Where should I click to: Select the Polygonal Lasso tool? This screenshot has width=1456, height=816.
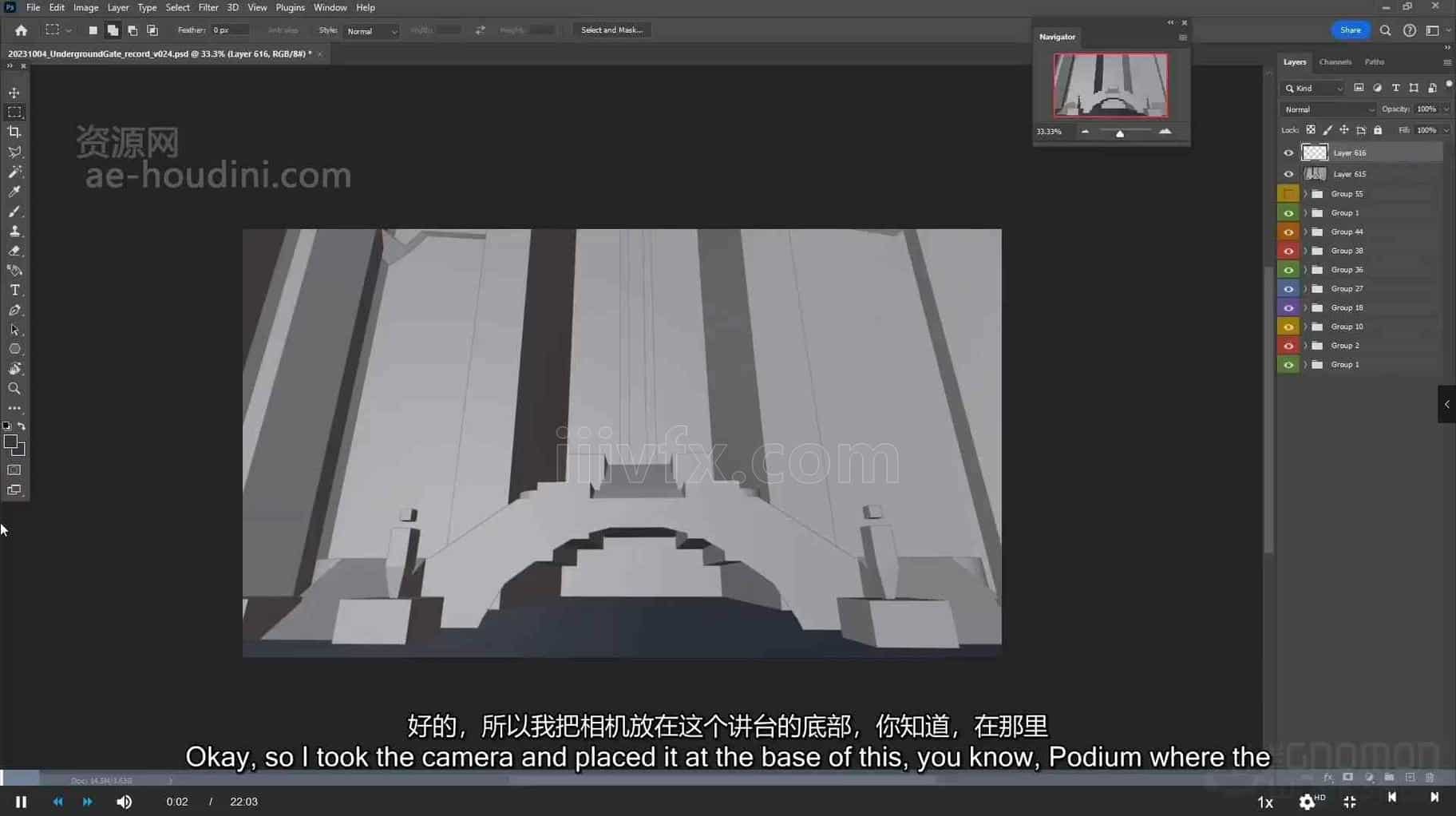[14, 152]
